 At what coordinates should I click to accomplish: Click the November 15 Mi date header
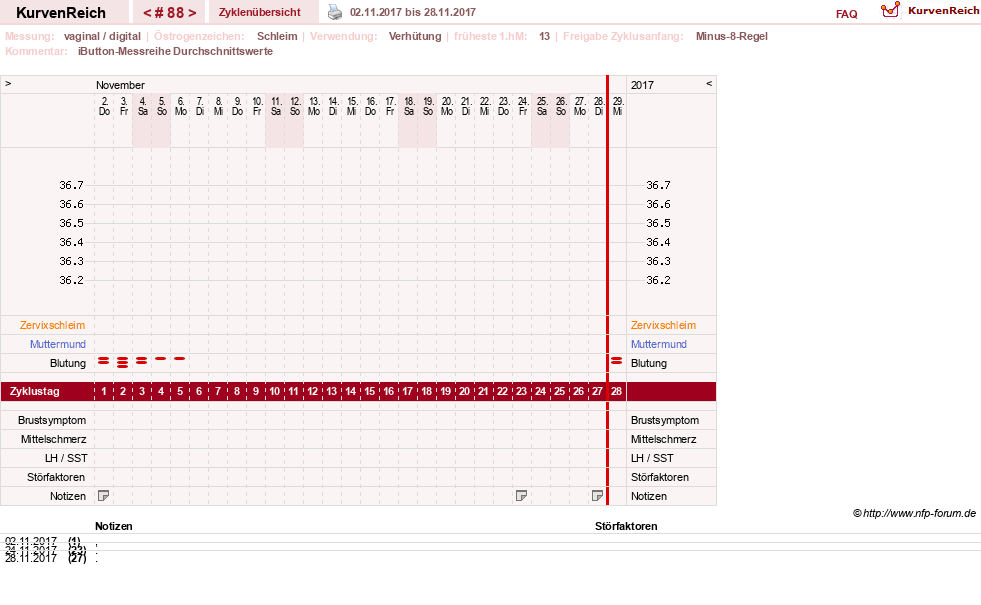352,106
